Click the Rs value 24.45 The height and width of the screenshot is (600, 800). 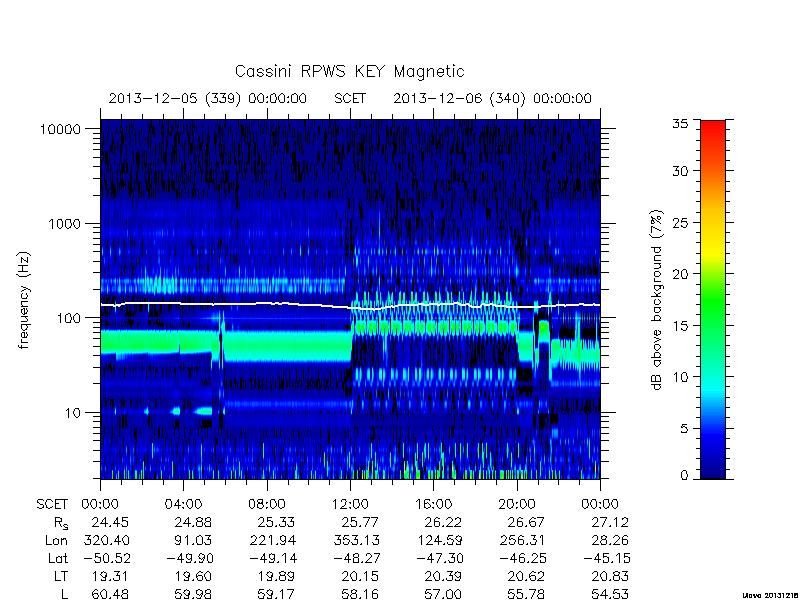tap(110, 522)
